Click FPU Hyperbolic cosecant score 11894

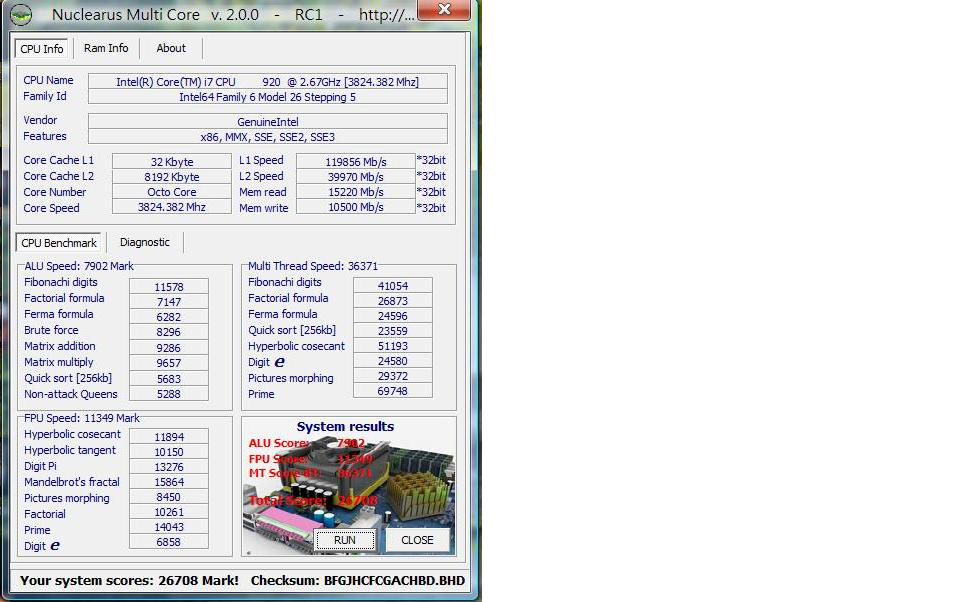click(169, 437)
